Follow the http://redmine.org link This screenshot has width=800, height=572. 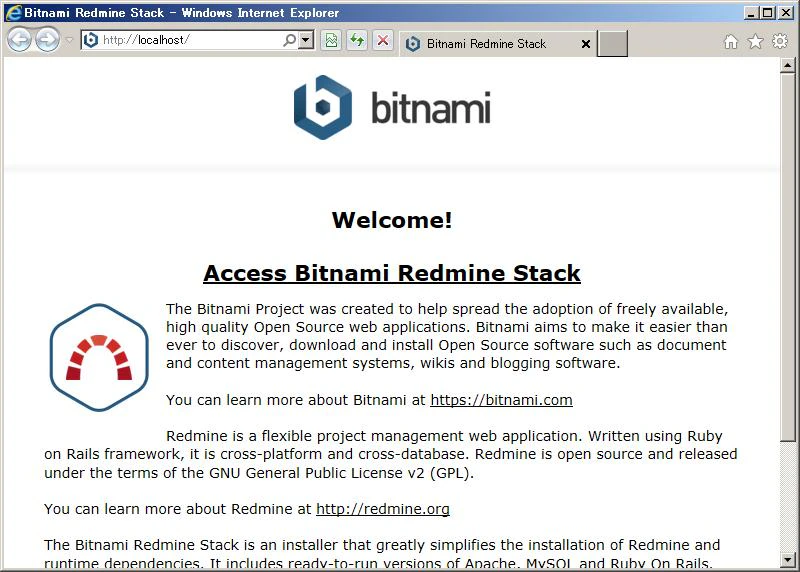383,509
